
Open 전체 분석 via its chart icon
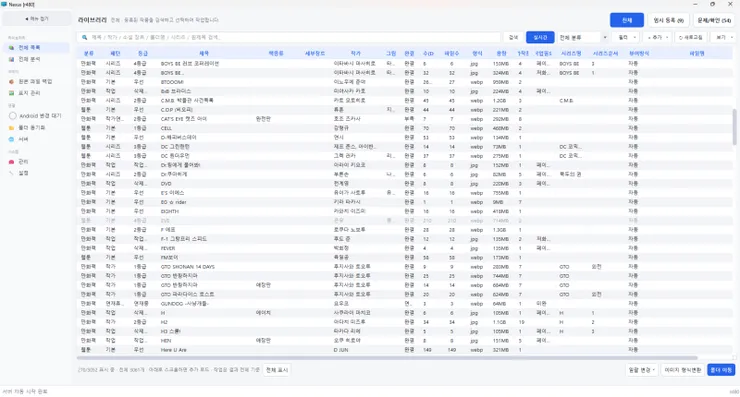[x=11, y=59]
